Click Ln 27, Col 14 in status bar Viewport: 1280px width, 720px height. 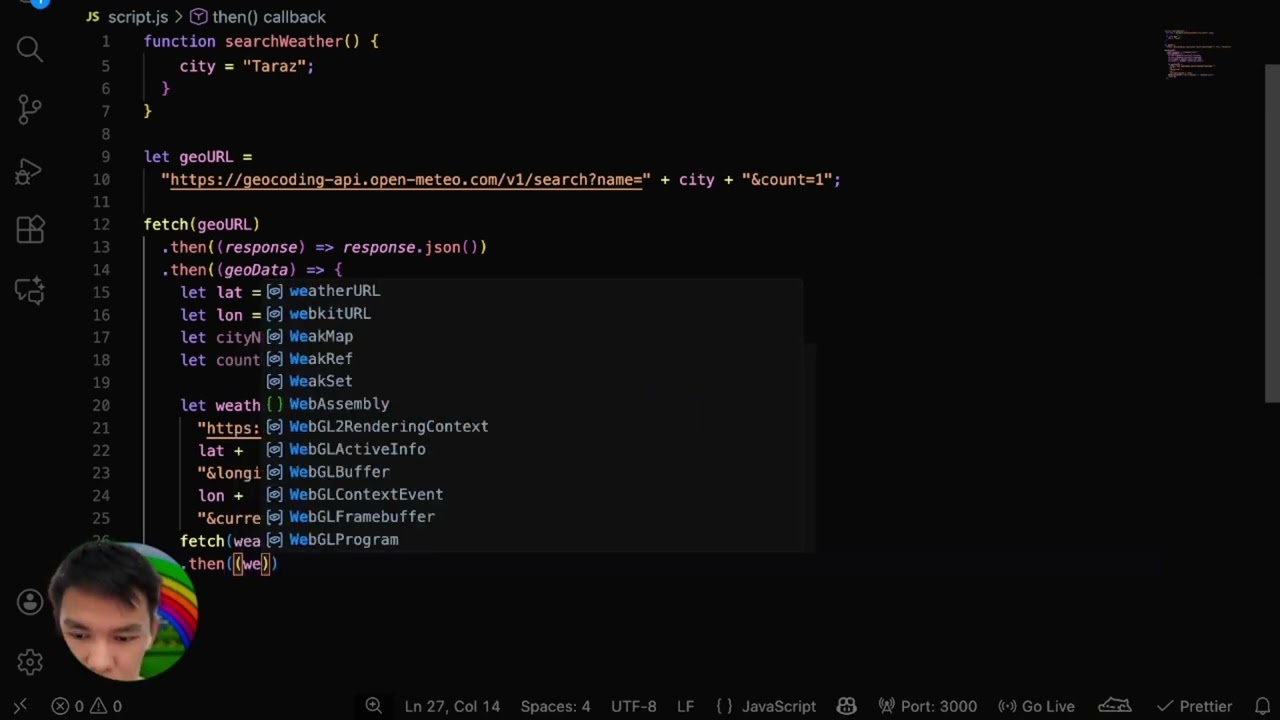[452, 706]
